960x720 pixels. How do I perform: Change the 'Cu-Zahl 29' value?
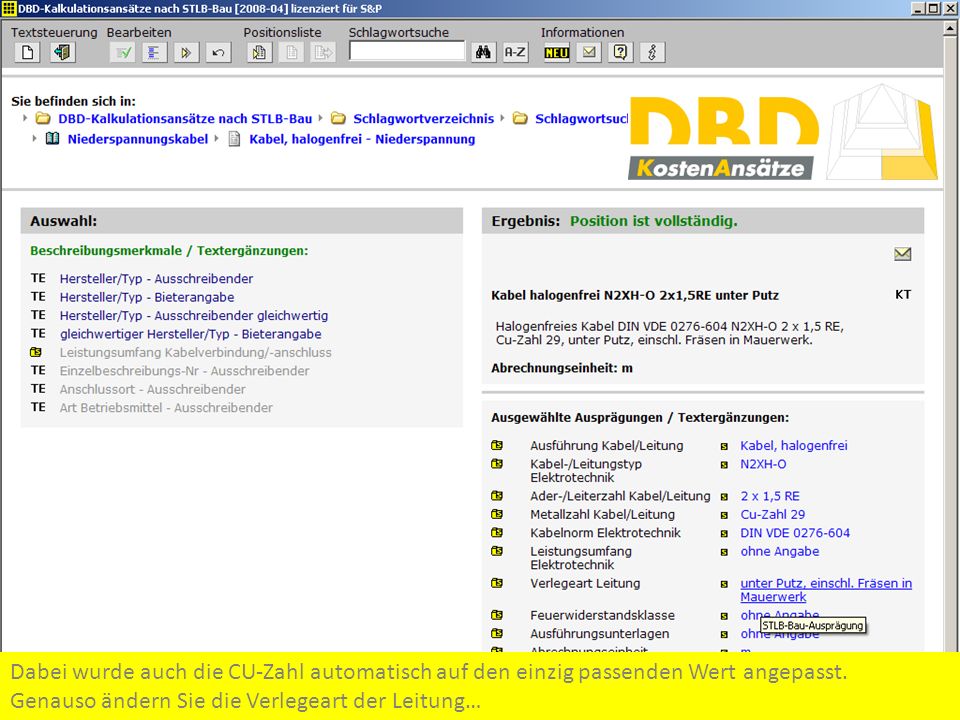pos(772,514)
